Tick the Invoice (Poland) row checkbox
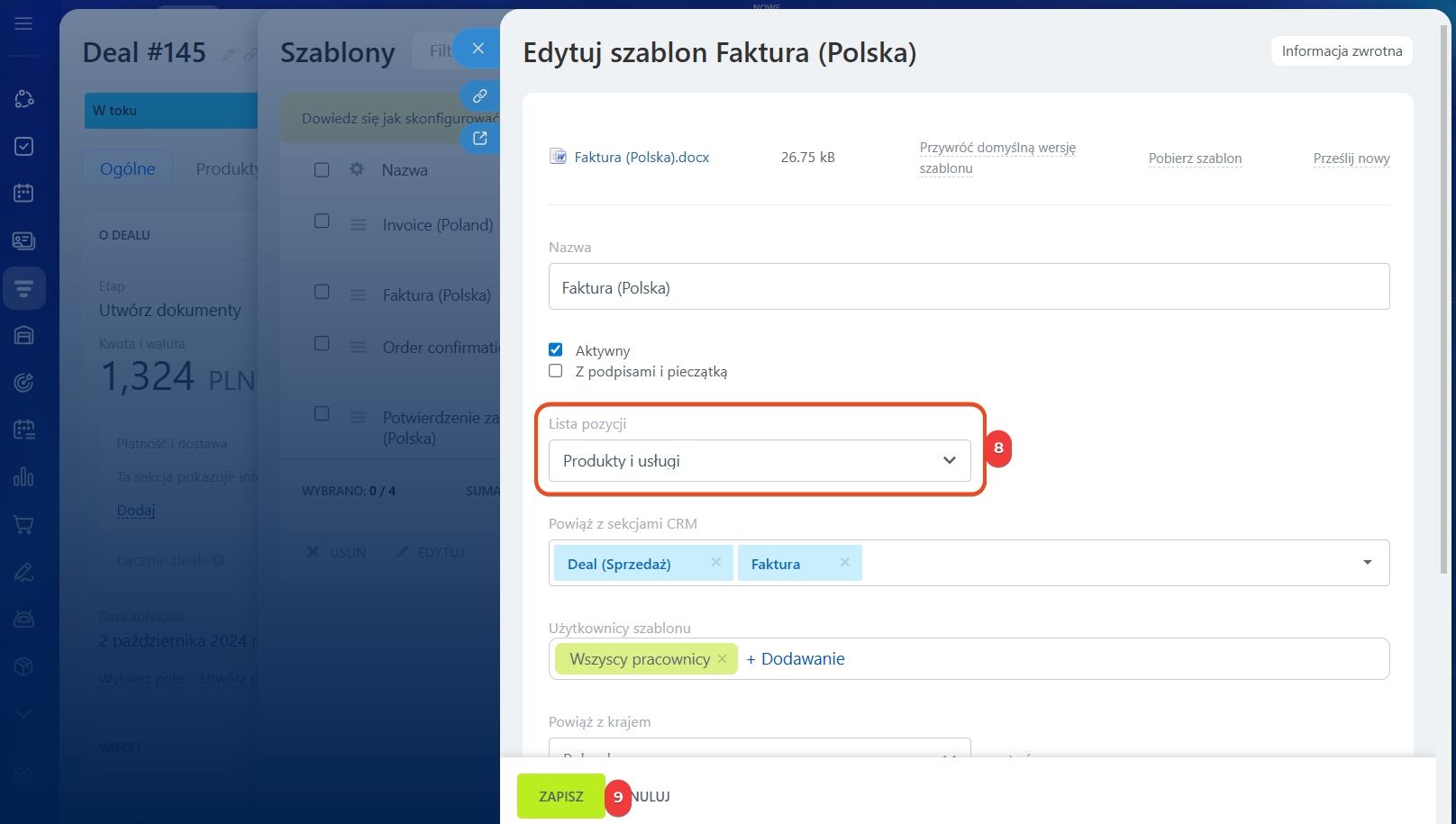 point(322,221)
